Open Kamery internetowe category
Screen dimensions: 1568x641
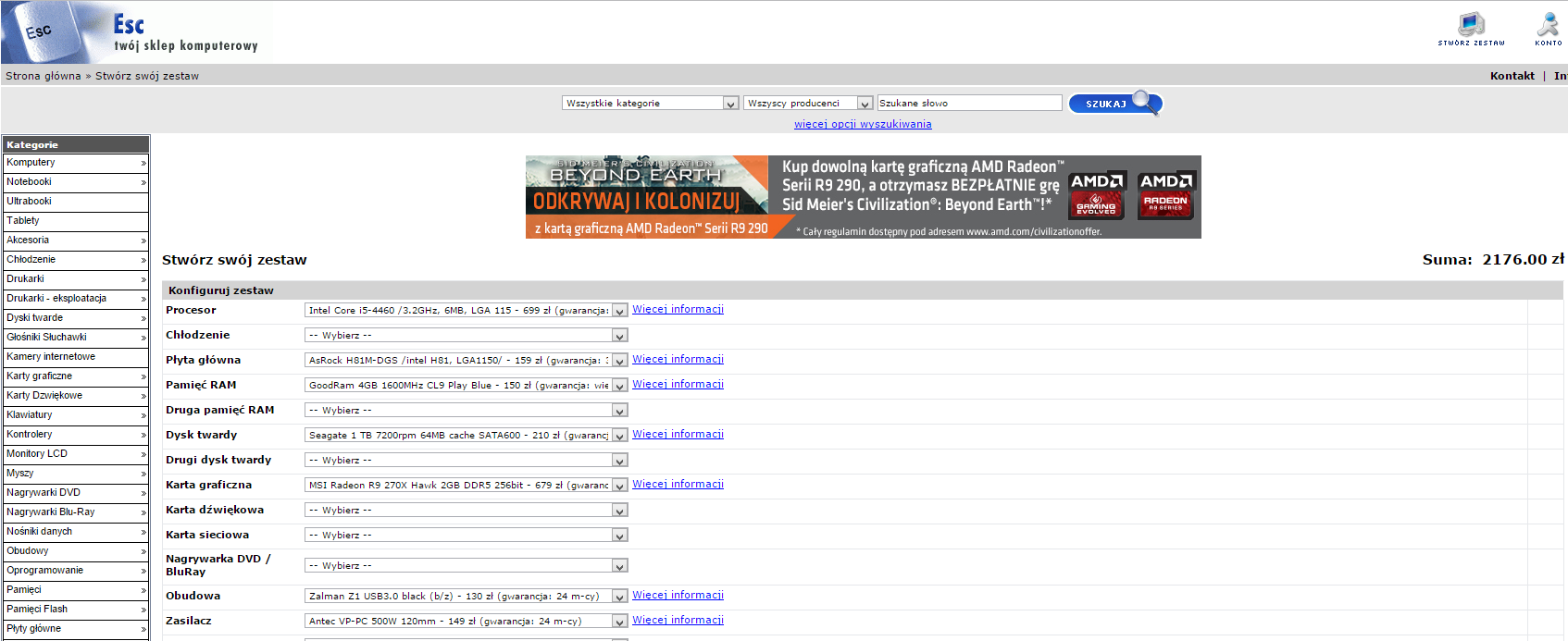(75, 357)
